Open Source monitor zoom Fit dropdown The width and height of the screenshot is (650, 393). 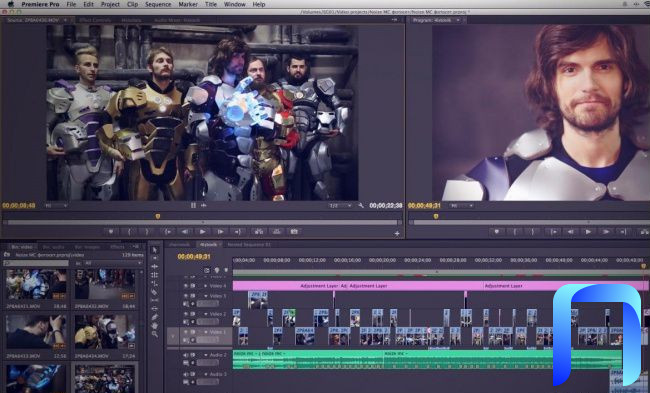(56, 206)
